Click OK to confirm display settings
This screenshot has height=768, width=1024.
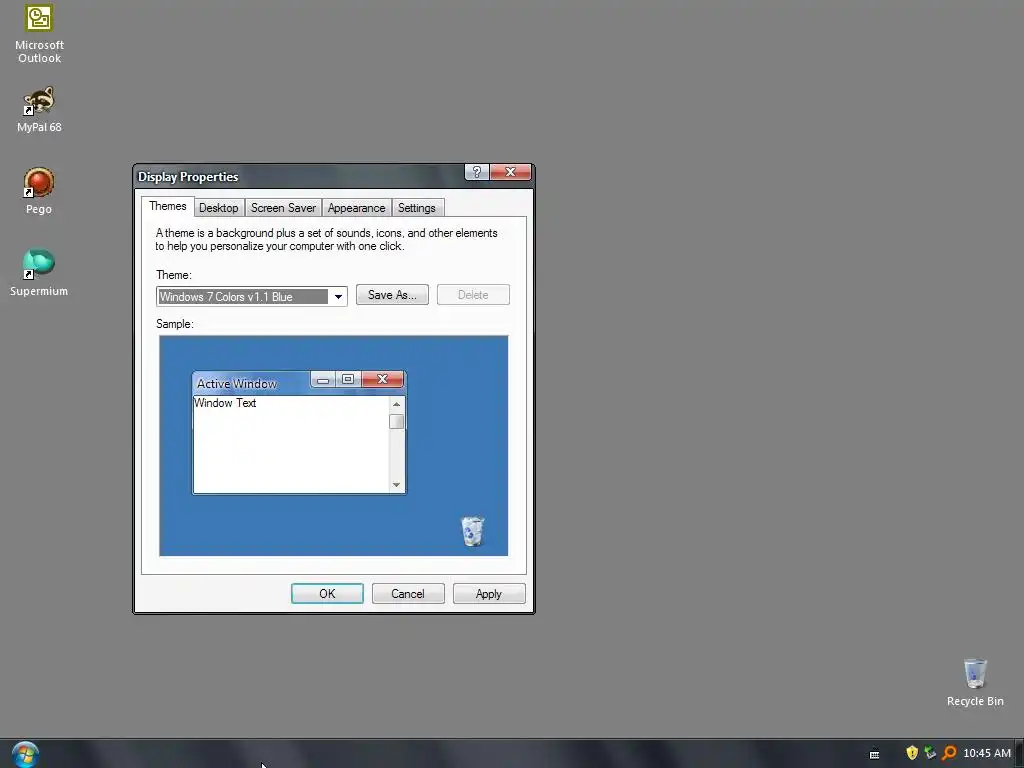click(327, 594)
